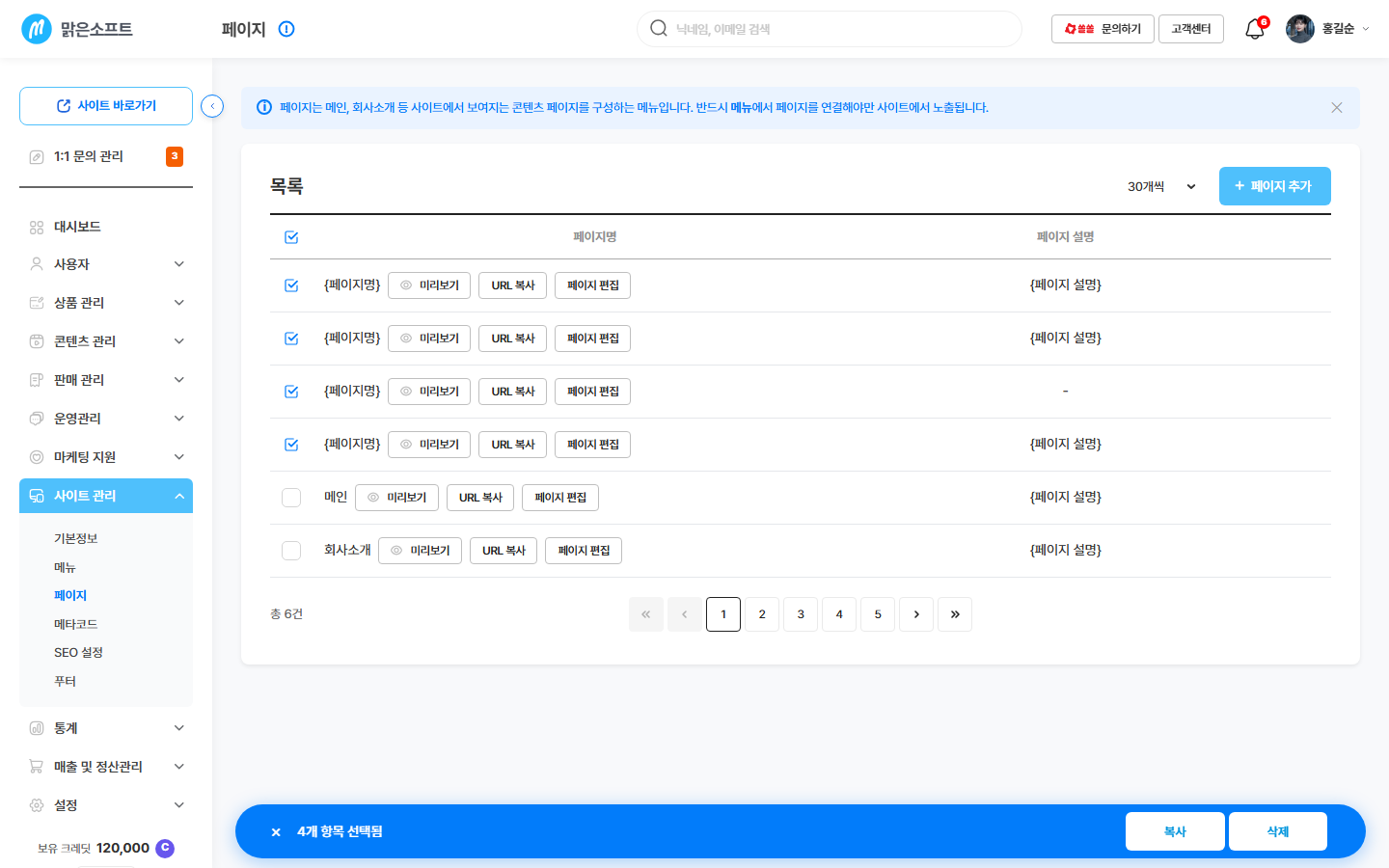Click the 고객센터 button
Image resolution: width=1389 pixels, height=868 pixels.
tap(1191, 29)
